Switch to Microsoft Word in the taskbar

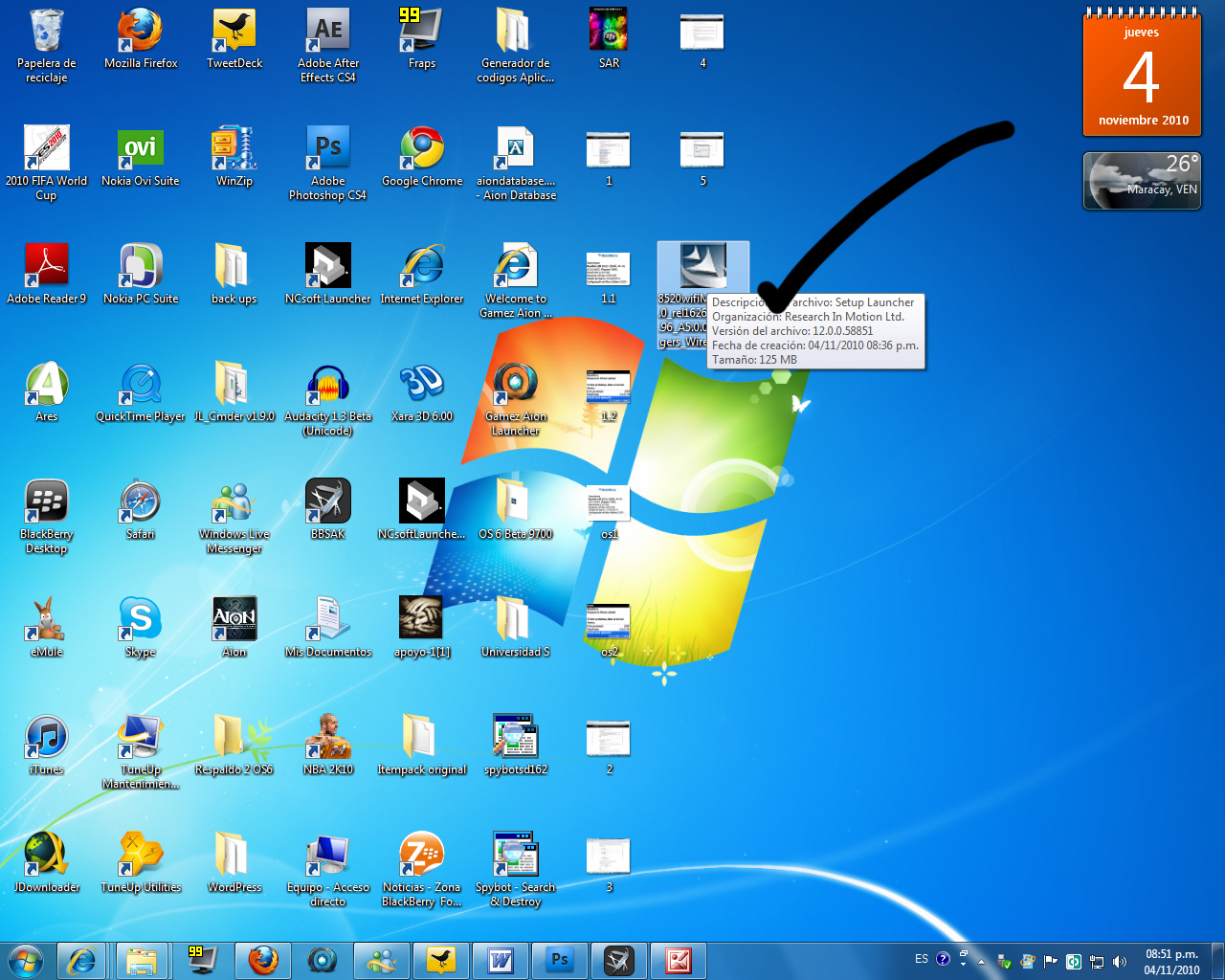(501, 960)
